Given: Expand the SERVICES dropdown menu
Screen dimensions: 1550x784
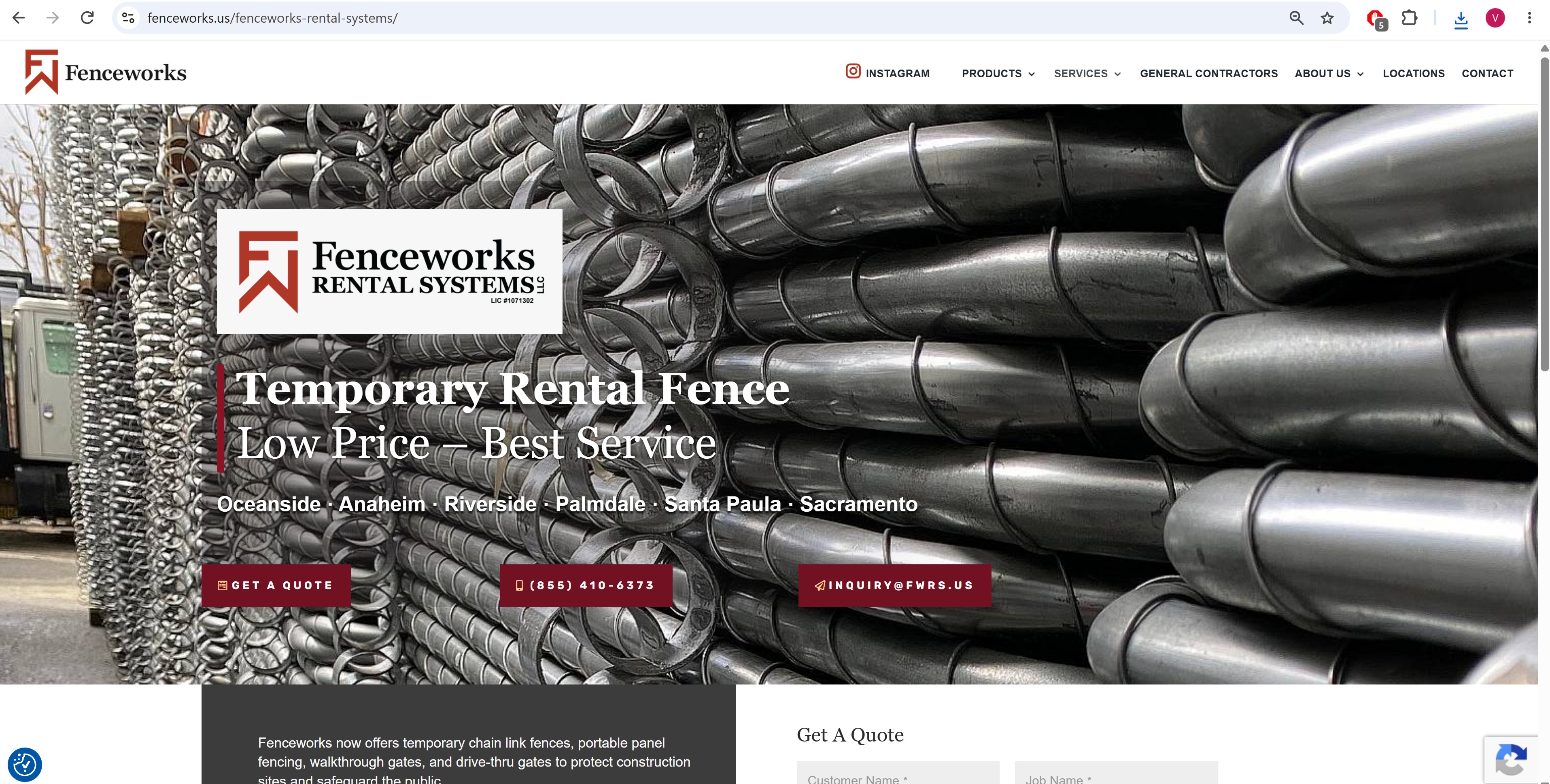Looking at the screenshot, I should [1087, 73].
